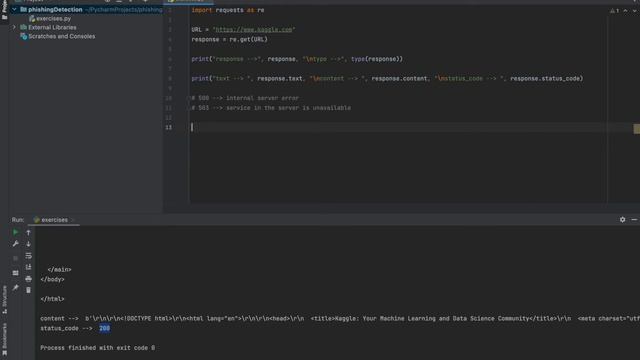Click the restore layout icon in Run panel
Image resolution: width=640 pixels, height=360 pixels.
[x=16, y=273]
